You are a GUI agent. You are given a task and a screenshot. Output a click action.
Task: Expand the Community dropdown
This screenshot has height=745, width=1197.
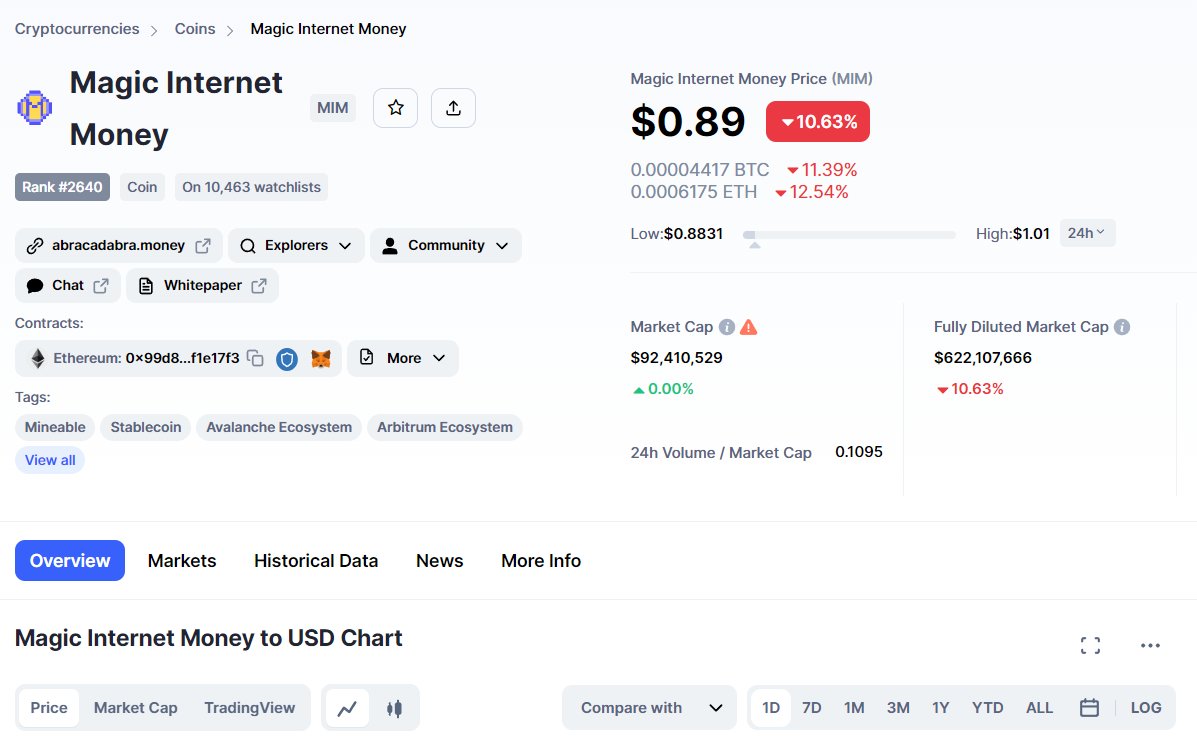pyautogui.click(x=446, y=246)
